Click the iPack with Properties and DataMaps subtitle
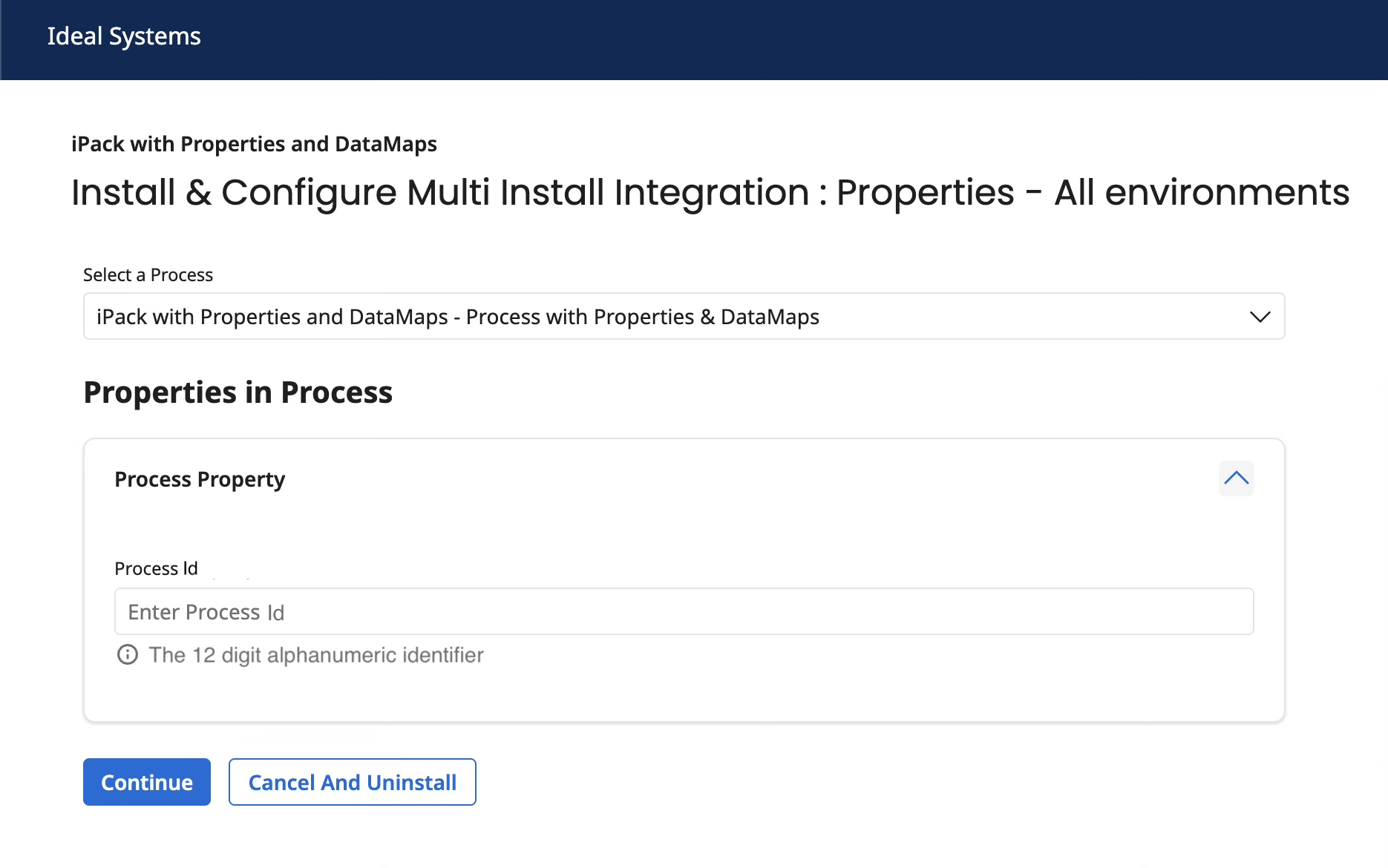This screenshot has height=868, width=1388. point(254,144)
